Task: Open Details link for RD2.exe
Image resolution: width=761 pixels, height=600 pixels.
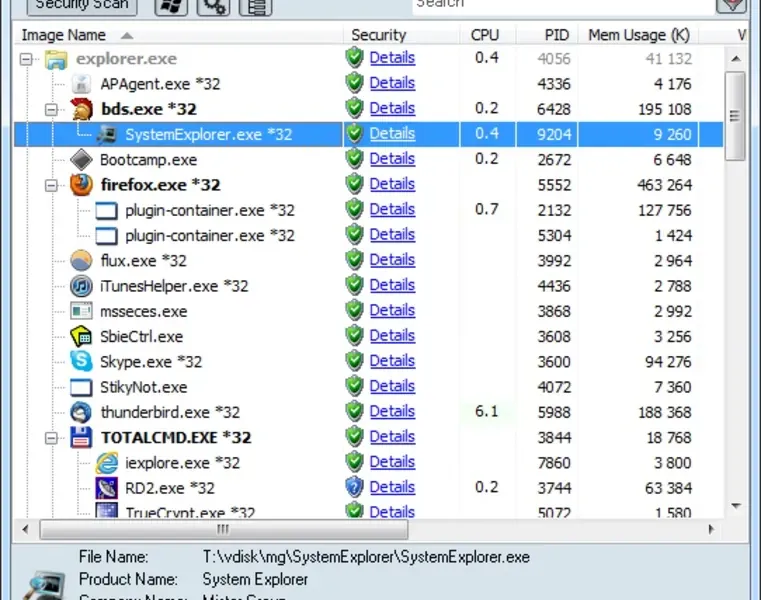Action: 392,487
